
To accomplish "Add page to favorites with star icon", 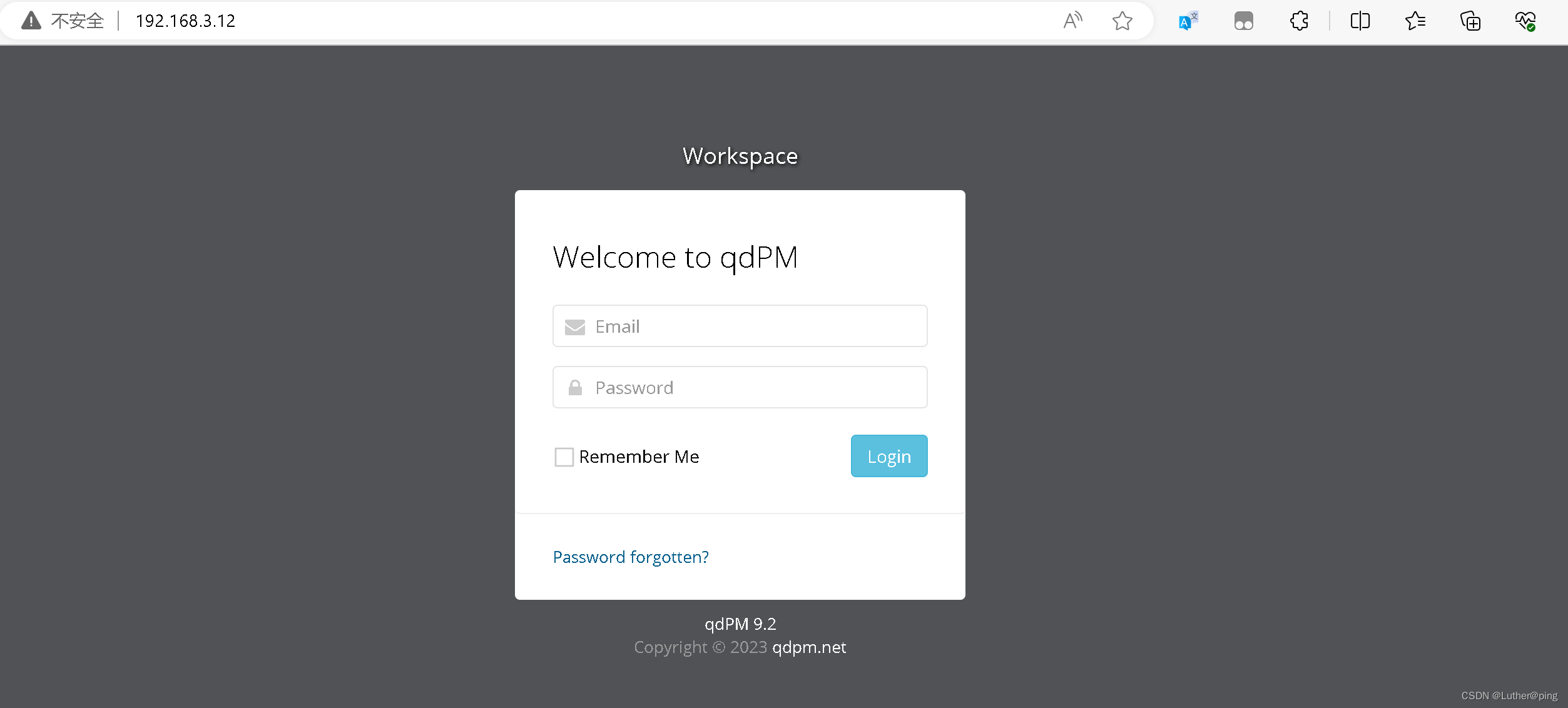I will click(1123, 21).
